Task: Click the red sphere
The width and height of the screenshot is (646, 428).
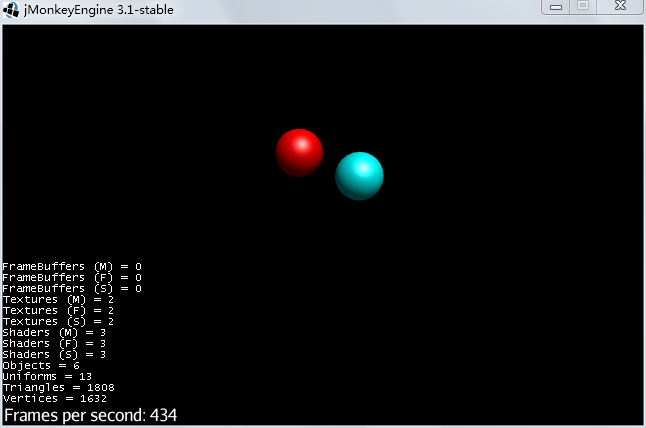Action: (299, 153)
